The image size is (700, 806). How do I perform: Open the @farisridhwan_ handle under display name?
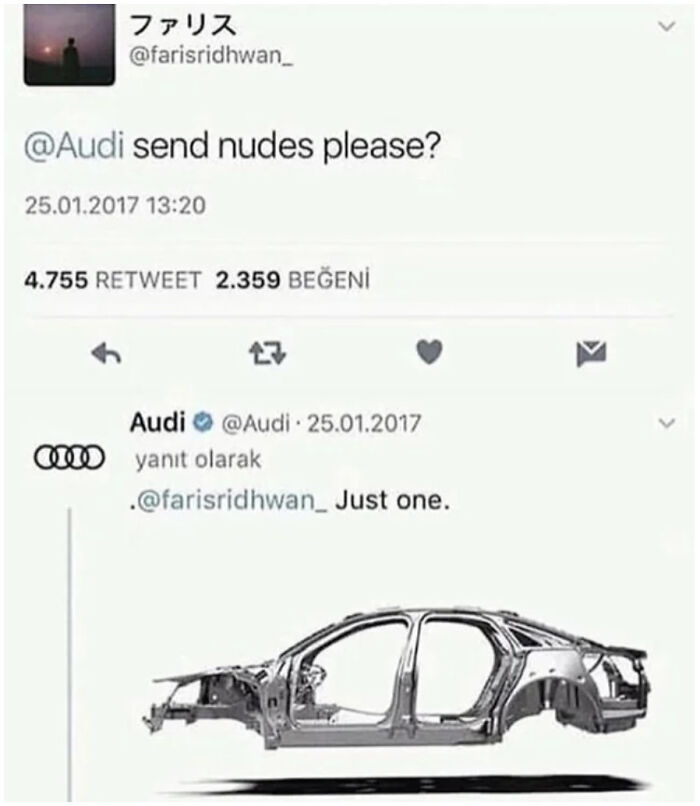[211, 56]
